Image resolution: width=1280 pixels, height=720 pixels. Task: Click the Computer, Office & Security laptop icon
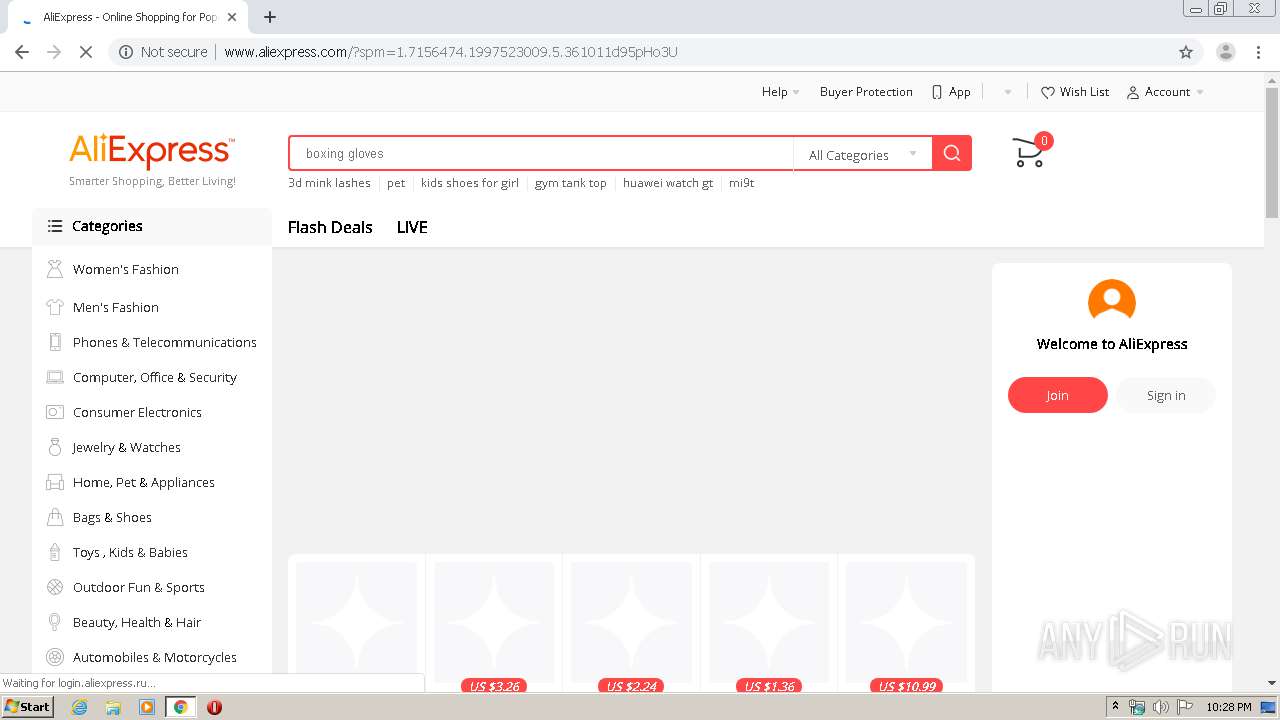(55, 377)
